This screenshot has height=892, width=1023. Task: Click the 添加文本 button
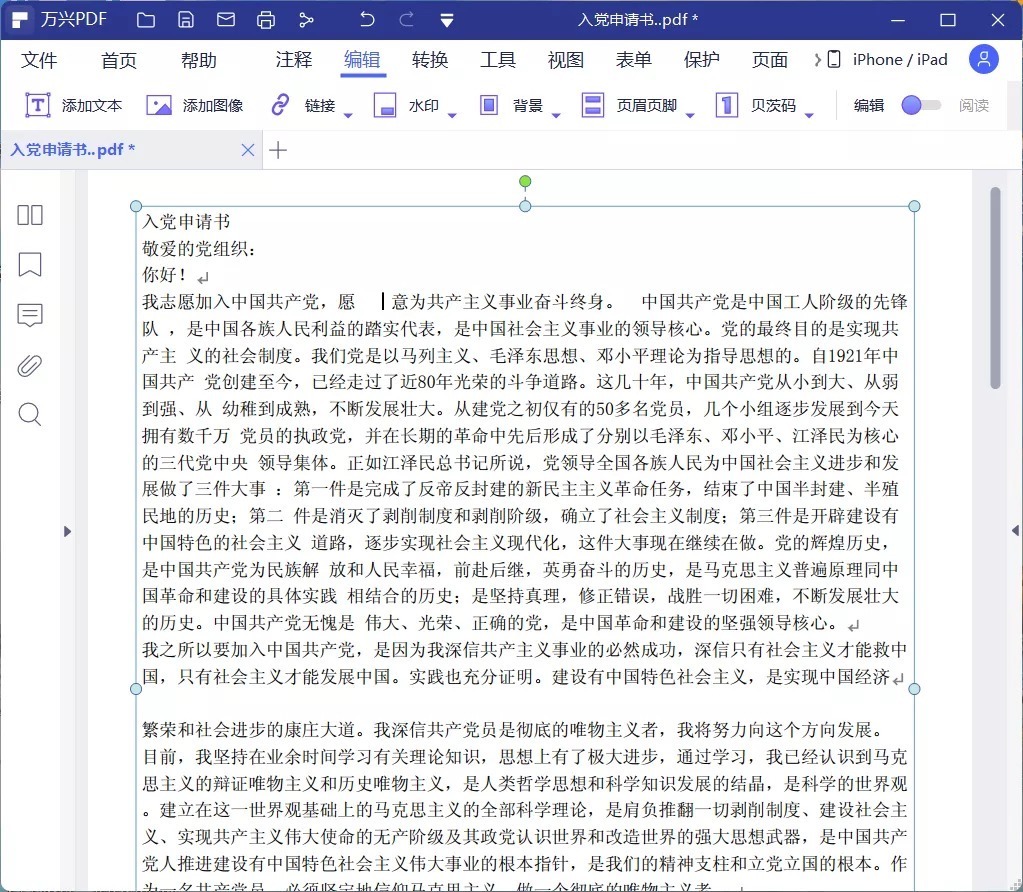pyautogui.click(x=74, y=105)
